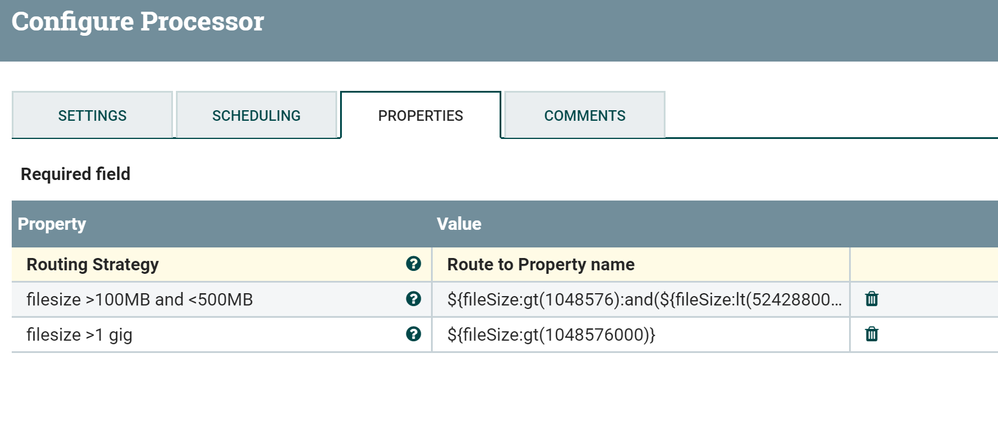Click the Property column header
The height and width of the screenshot is (438, 998).
52,224
